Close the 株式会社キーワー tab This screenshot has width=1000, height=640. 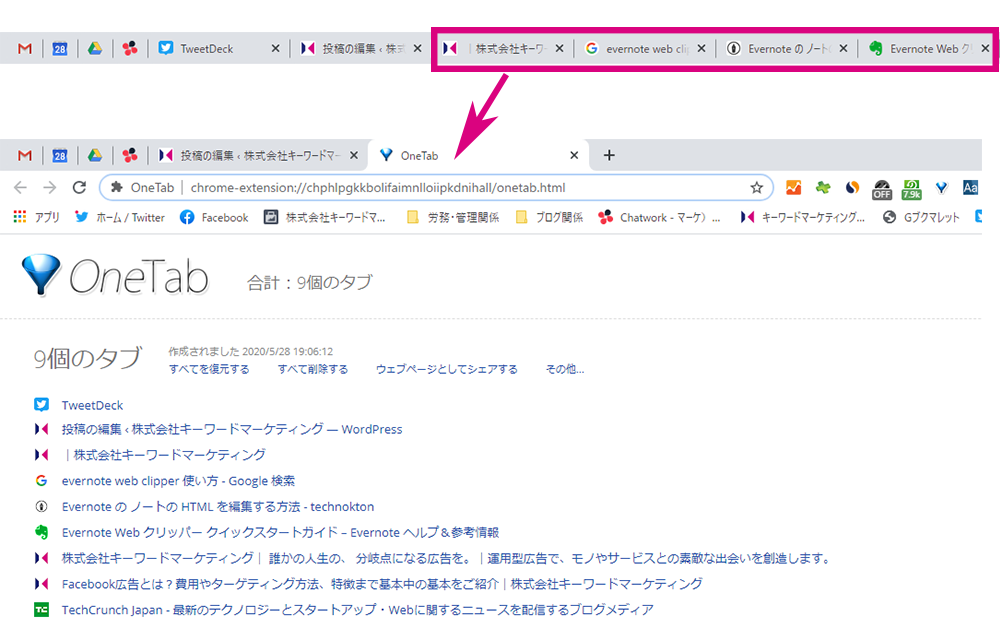(x=559, y=48)
